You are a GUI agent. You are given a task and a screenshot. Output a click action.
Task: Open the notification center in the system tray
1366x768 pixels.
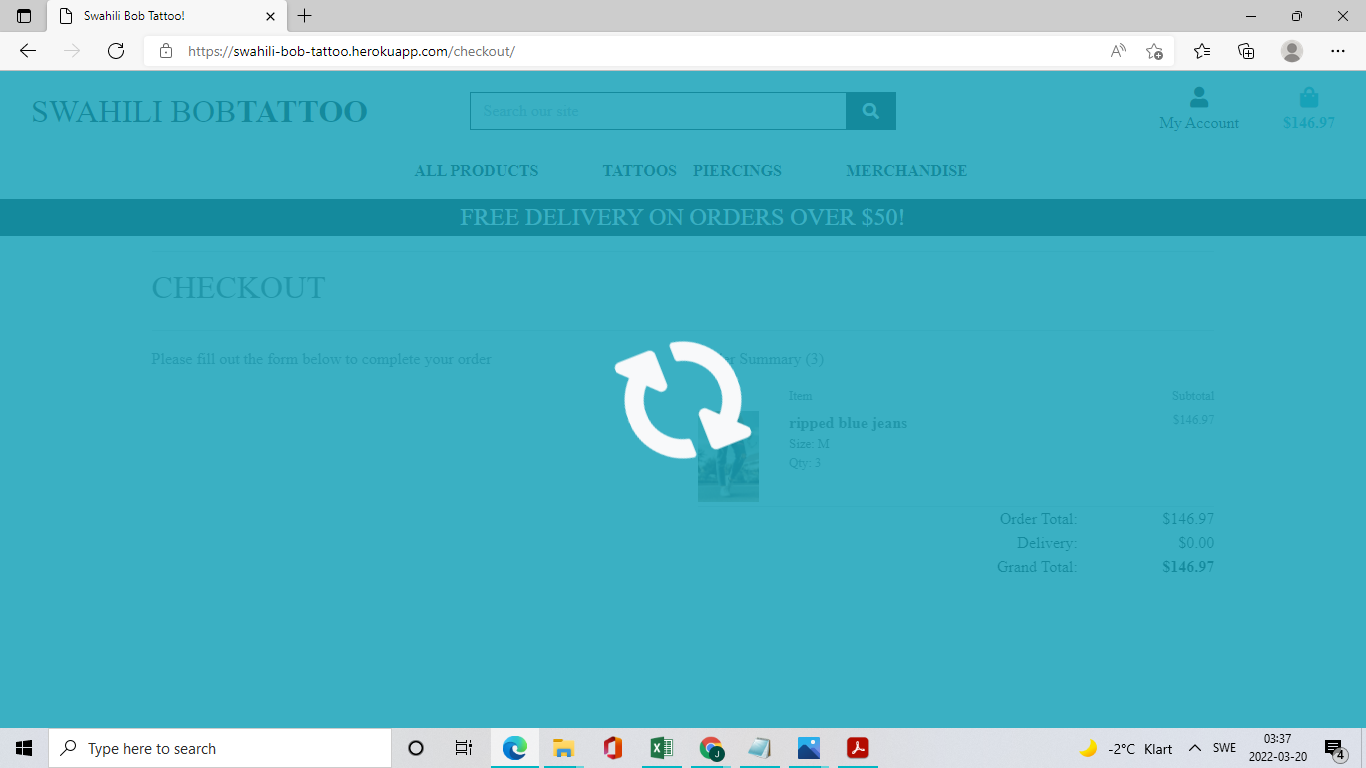(1334, 747)
